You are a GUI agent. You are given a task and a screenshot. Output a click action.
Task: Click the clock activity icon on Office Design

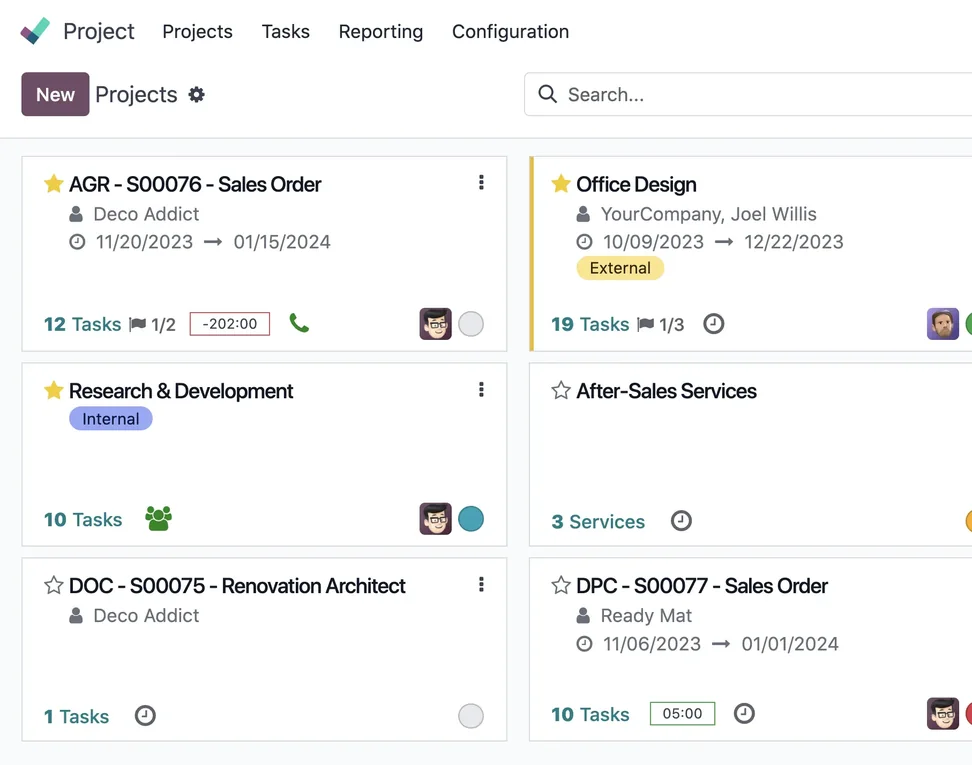(714, 324)
